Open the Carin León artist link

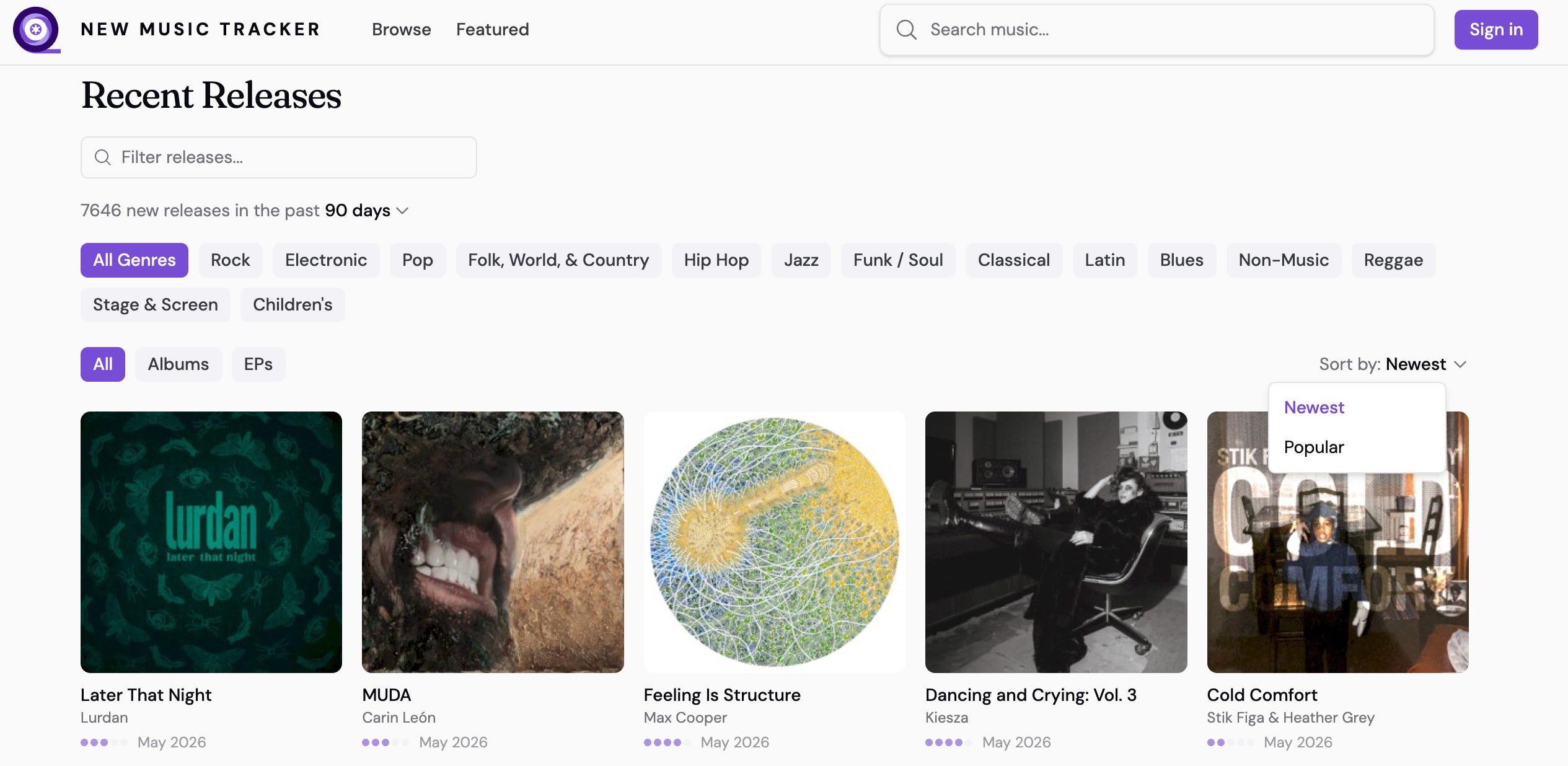[399, 718]
